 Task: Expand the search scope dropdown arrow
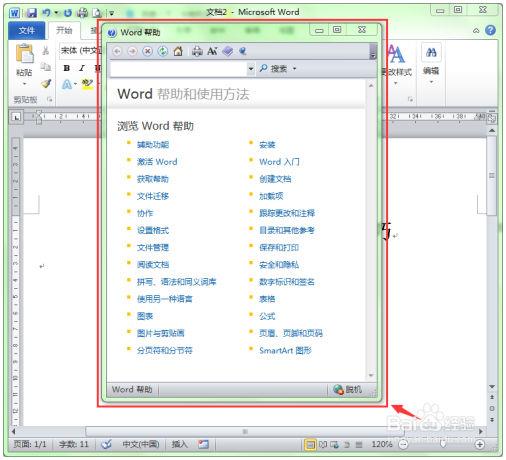pyautogui.click(x=294, y=69)
